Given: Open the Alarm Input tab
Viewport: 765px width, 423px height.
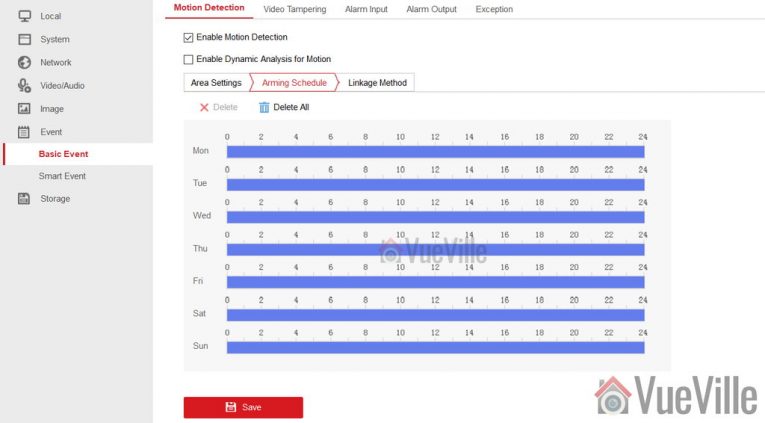Looking at the screenshot, I should pyautogui.click(x=366, y=9).
